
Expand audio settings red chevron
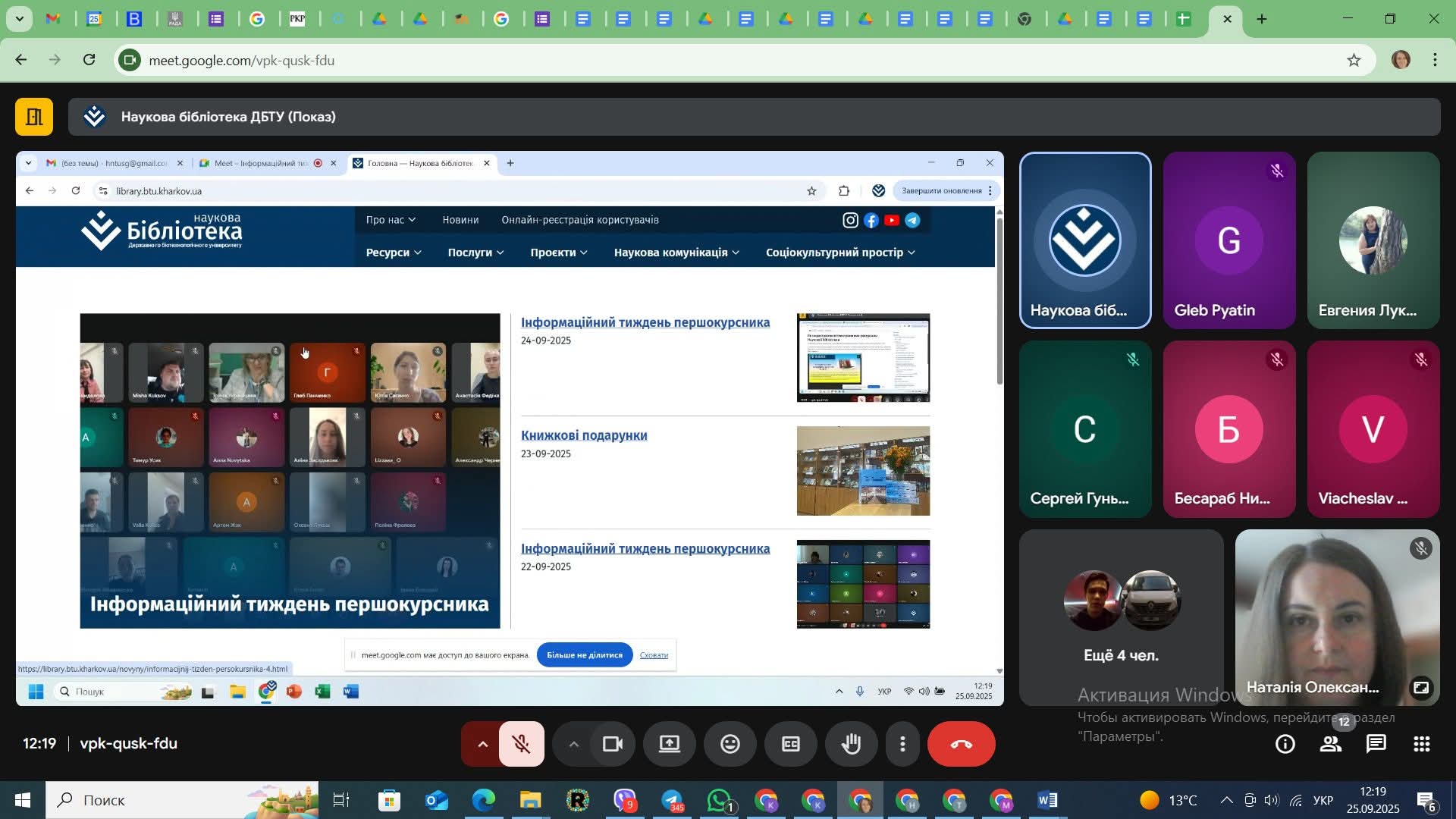(482, 744)
